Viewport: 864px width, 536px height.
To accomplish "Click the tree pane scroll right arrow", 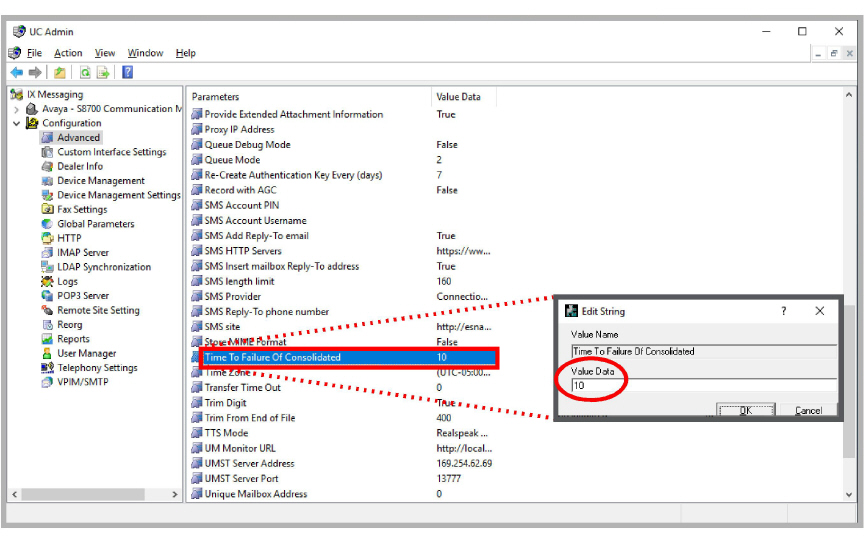I will pos(175,495).
